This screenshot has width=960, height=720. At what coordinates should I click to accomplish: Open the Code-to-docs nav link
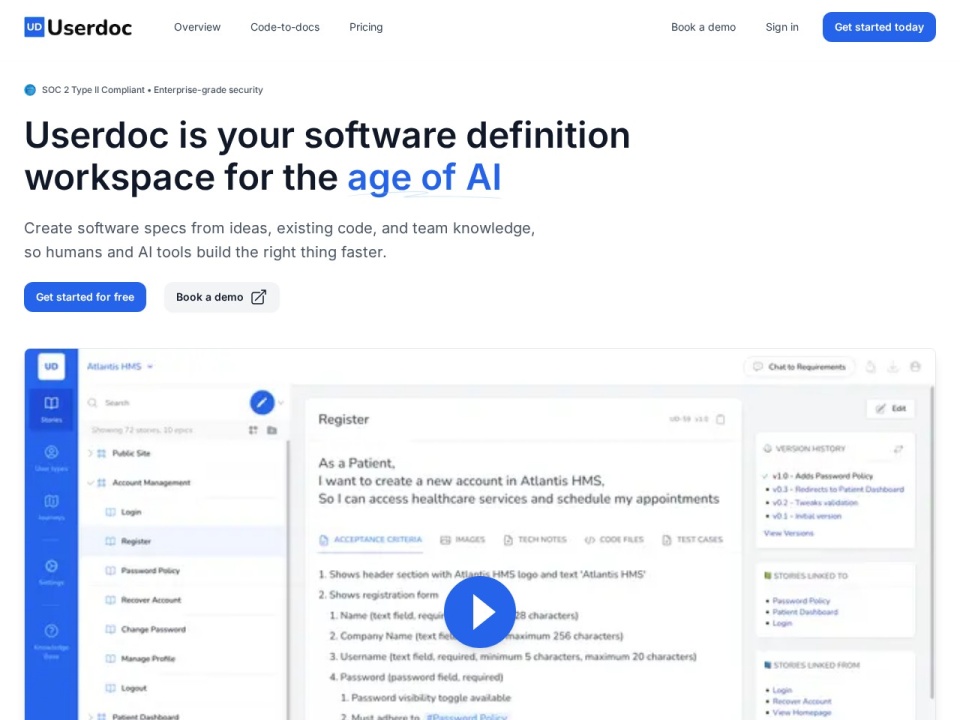tap(285, 27)
